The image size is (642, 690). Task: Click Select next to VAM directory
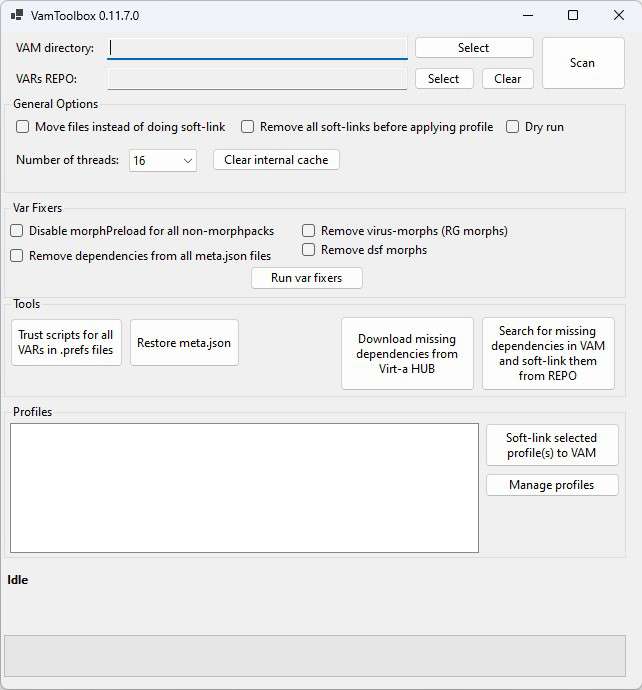coord(473,48)
